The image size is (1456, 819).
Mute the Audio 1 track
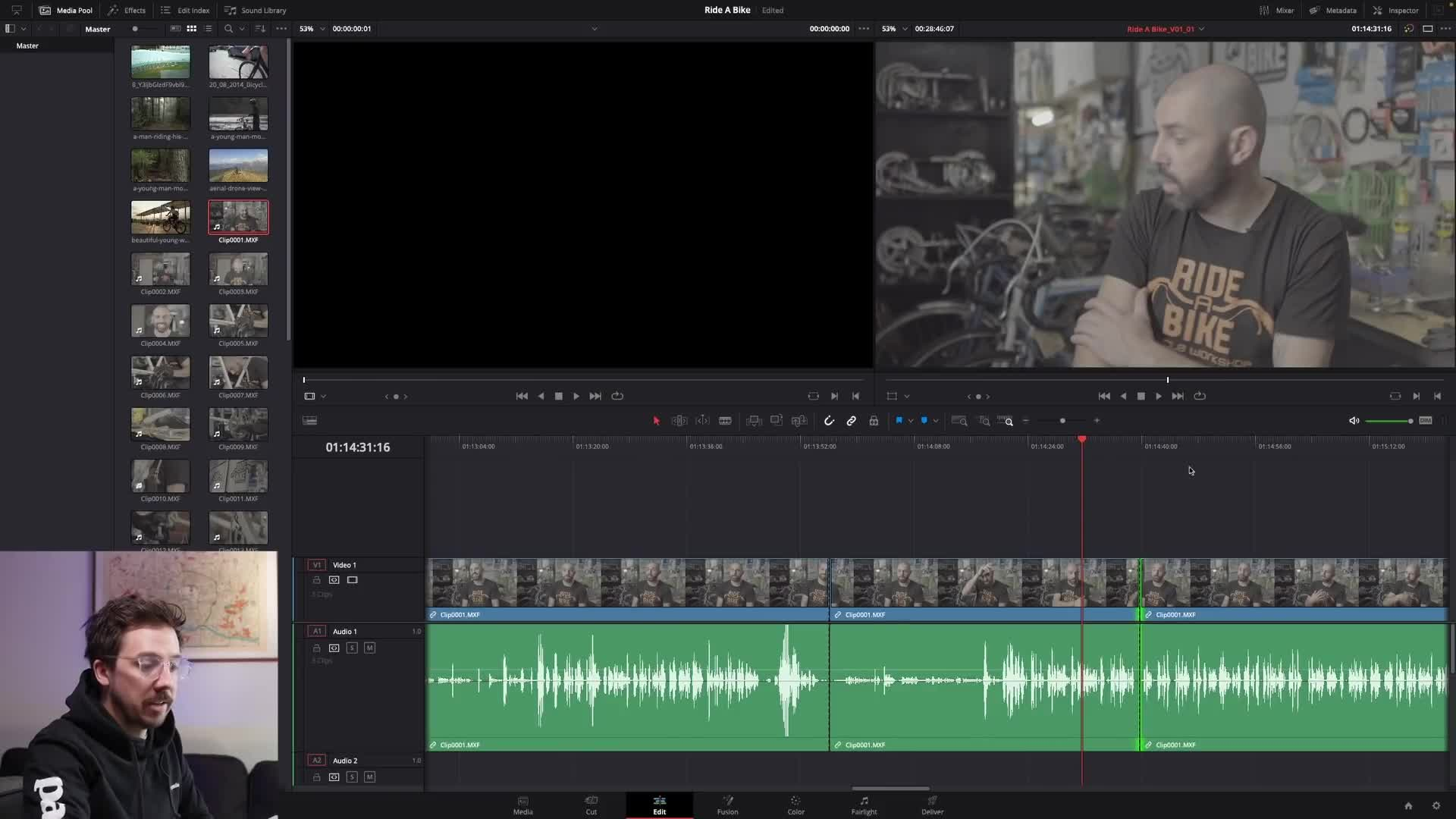coord(370,648)
